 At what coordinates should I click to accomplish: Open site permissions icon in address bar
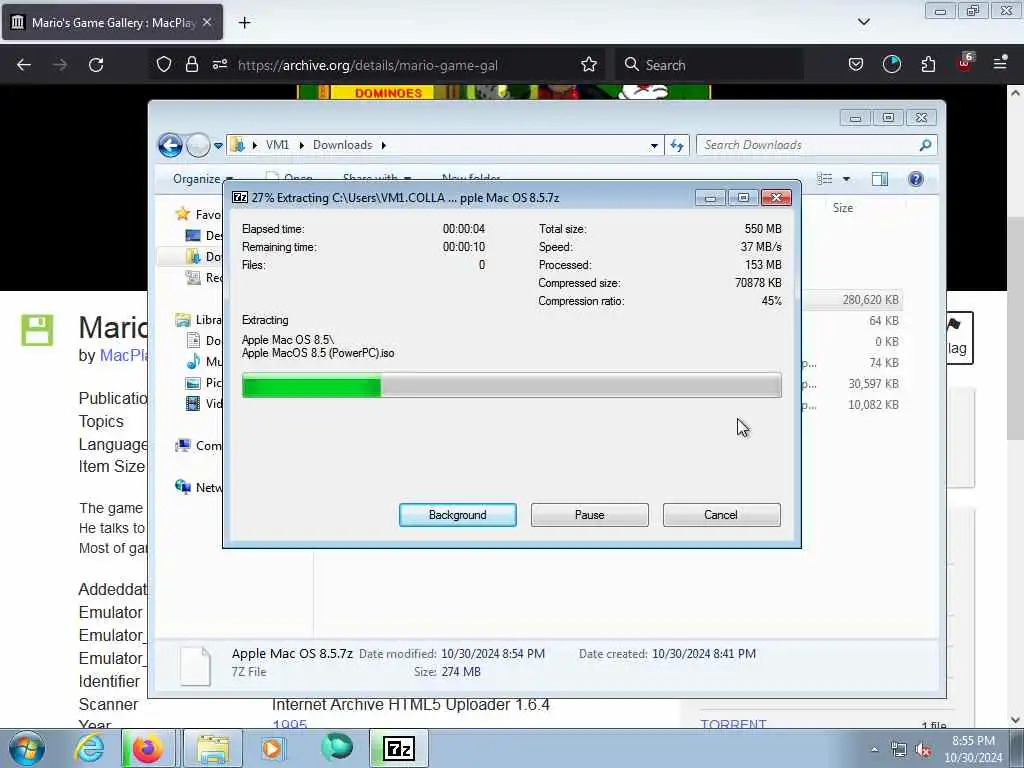pyautogui.click(x=219, y=65)
